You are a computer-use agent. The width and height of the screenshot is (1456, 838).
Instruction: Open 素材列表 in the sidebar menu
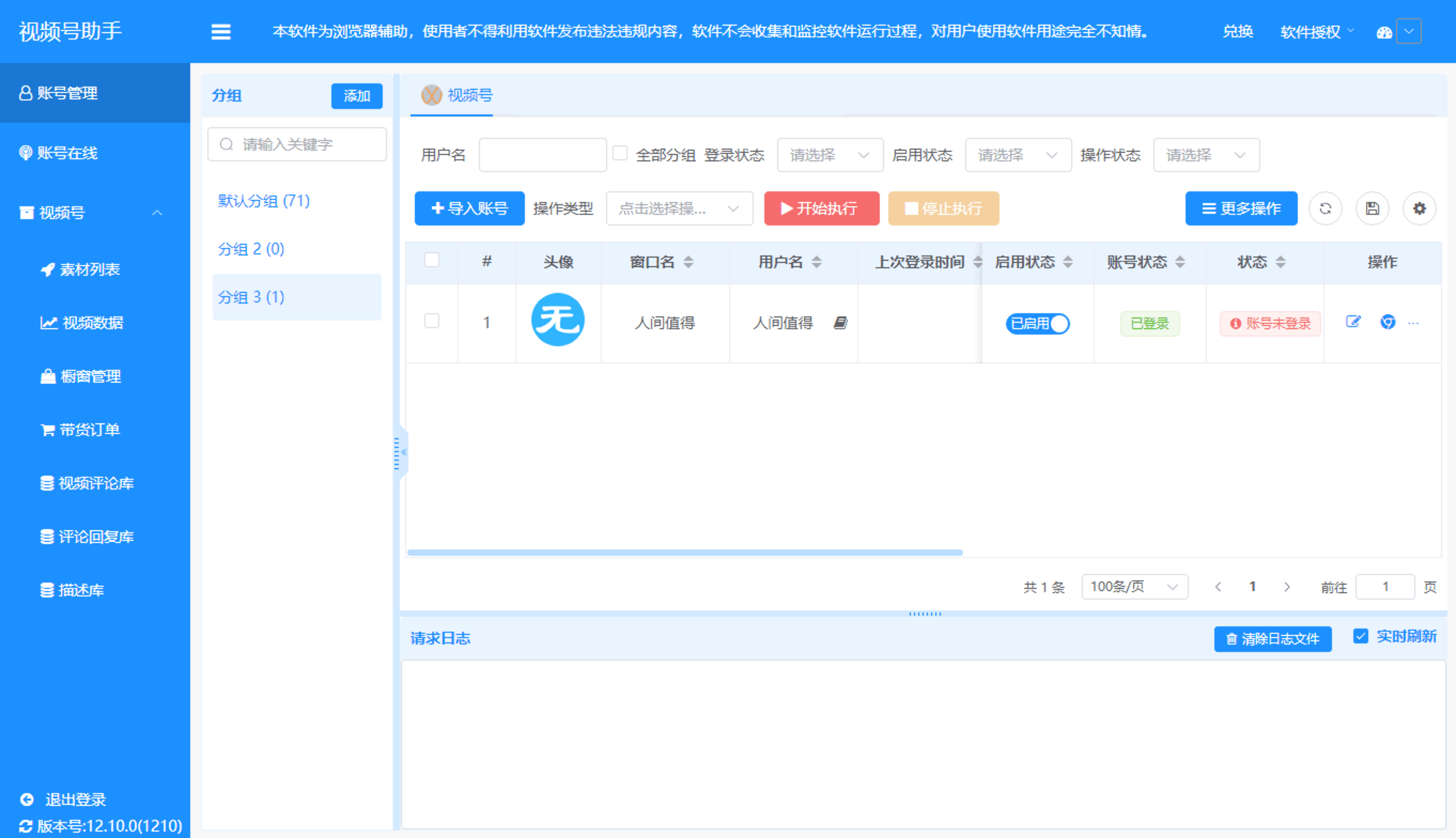click(x=89, y=269)
